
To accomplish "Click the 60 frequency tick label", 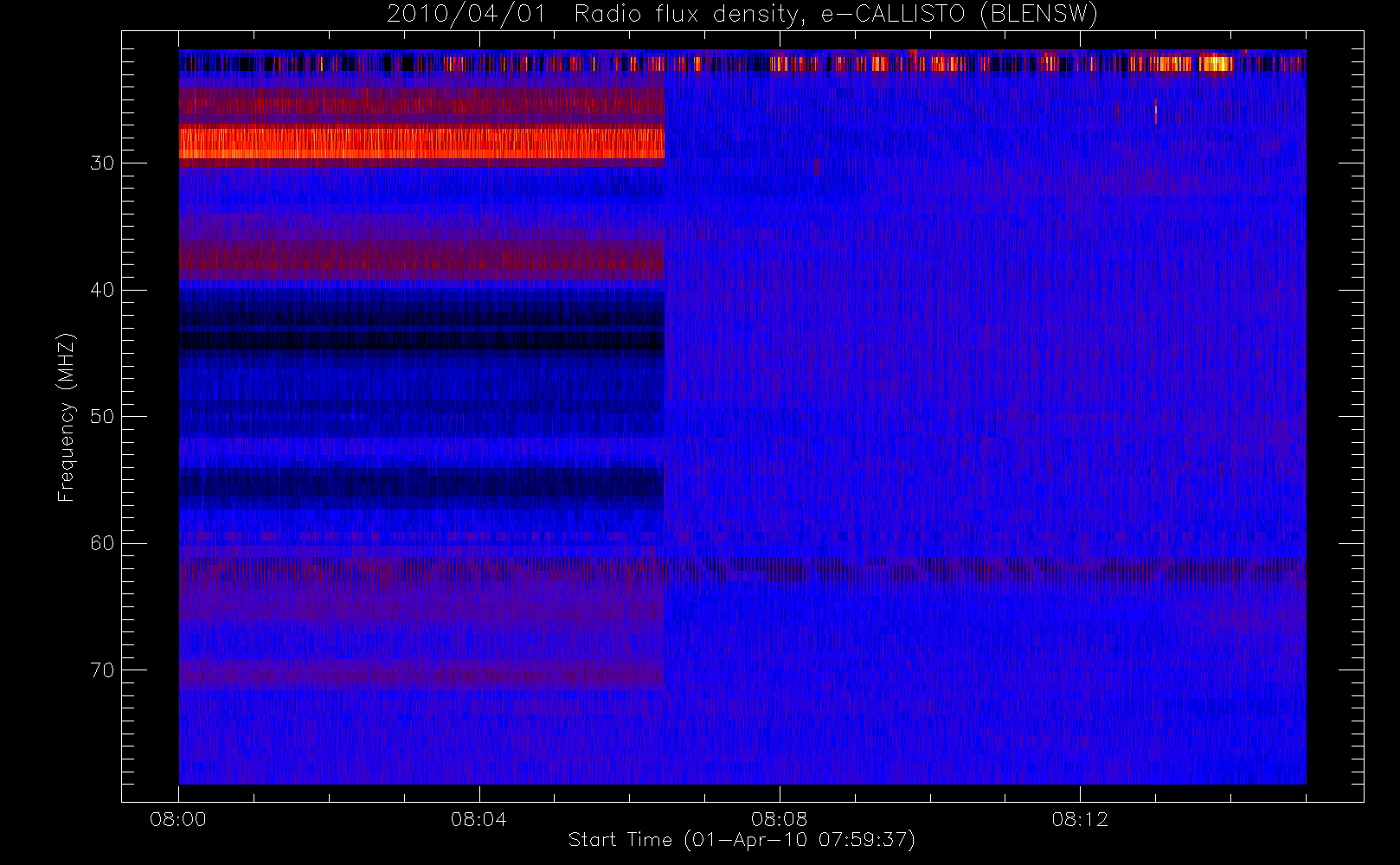I will pos(102,543).
